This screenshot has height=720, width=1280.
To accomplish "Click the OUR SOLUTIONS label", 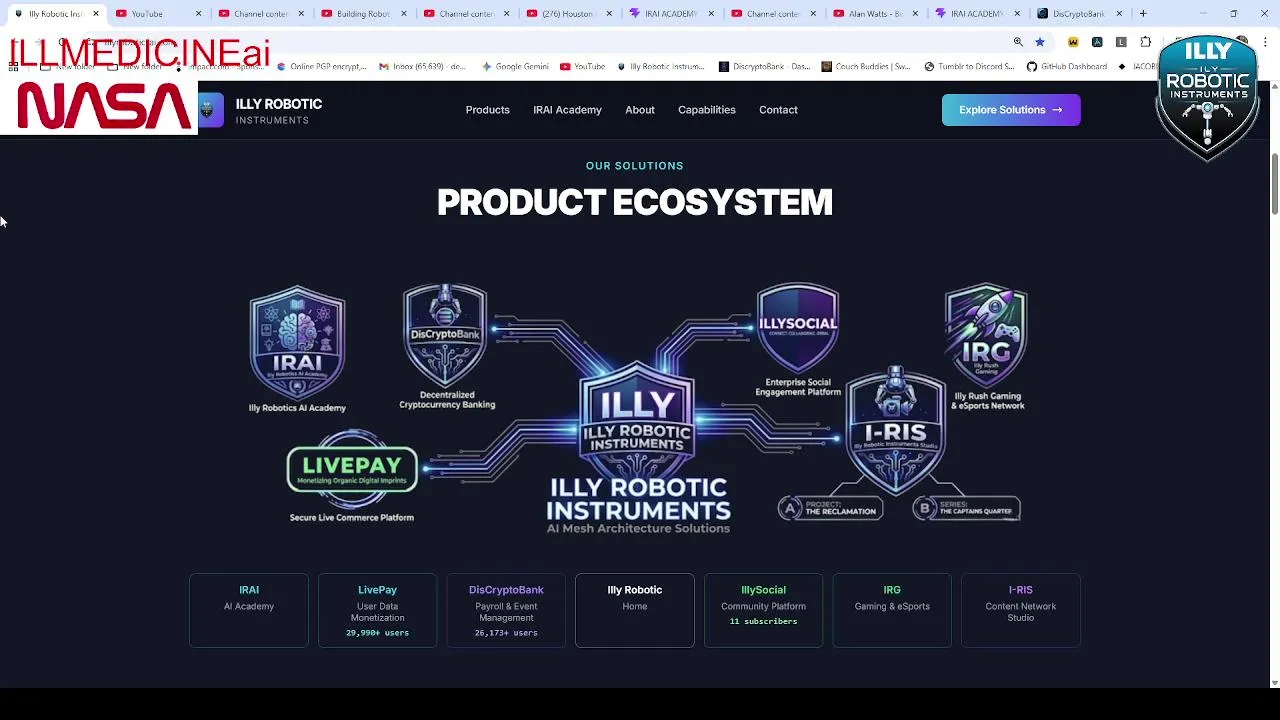I will click(x=635, y=166).
